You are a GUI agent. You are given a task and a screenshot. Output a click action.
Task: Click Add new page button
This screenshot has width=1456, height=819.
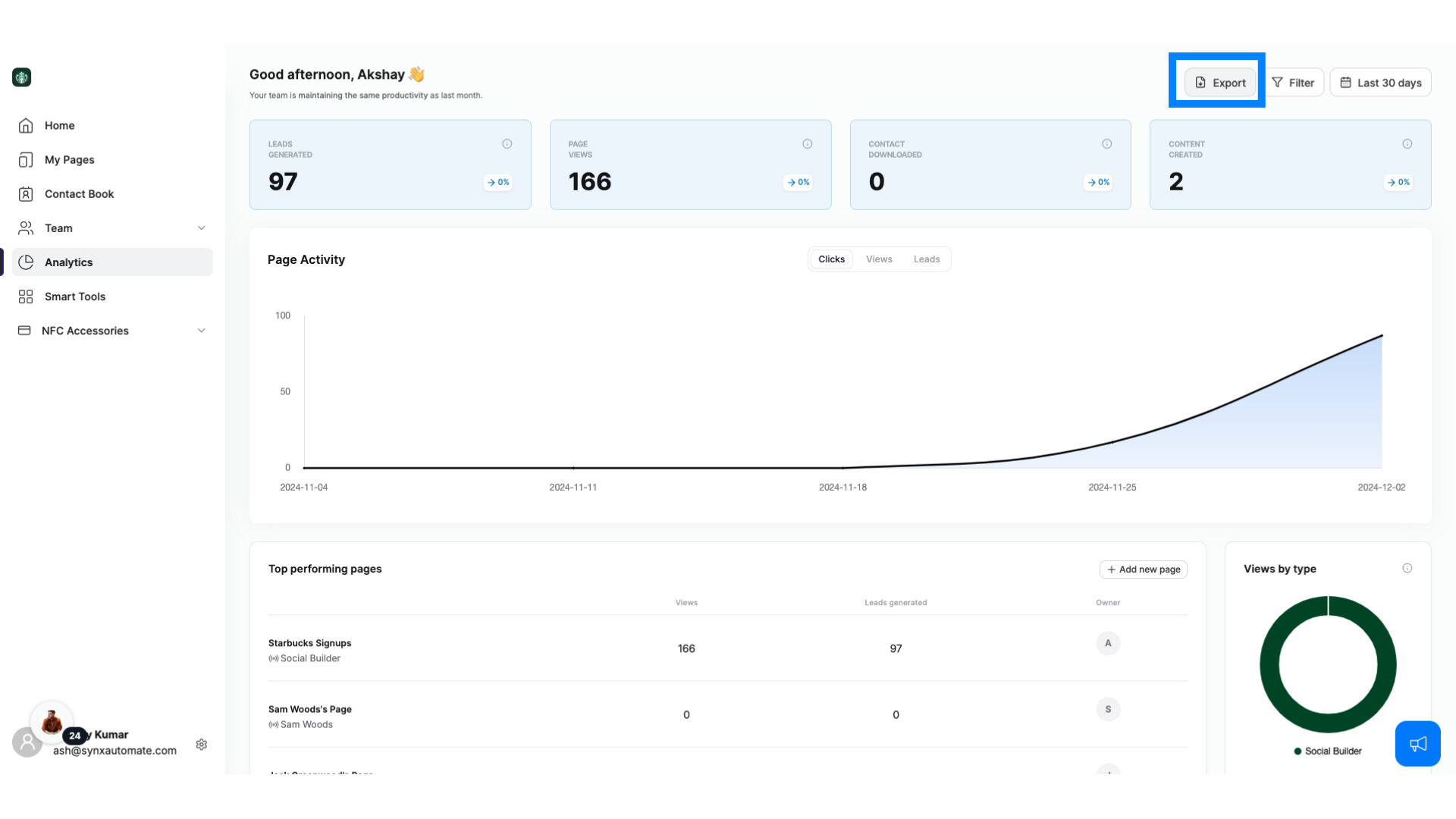1144,569
